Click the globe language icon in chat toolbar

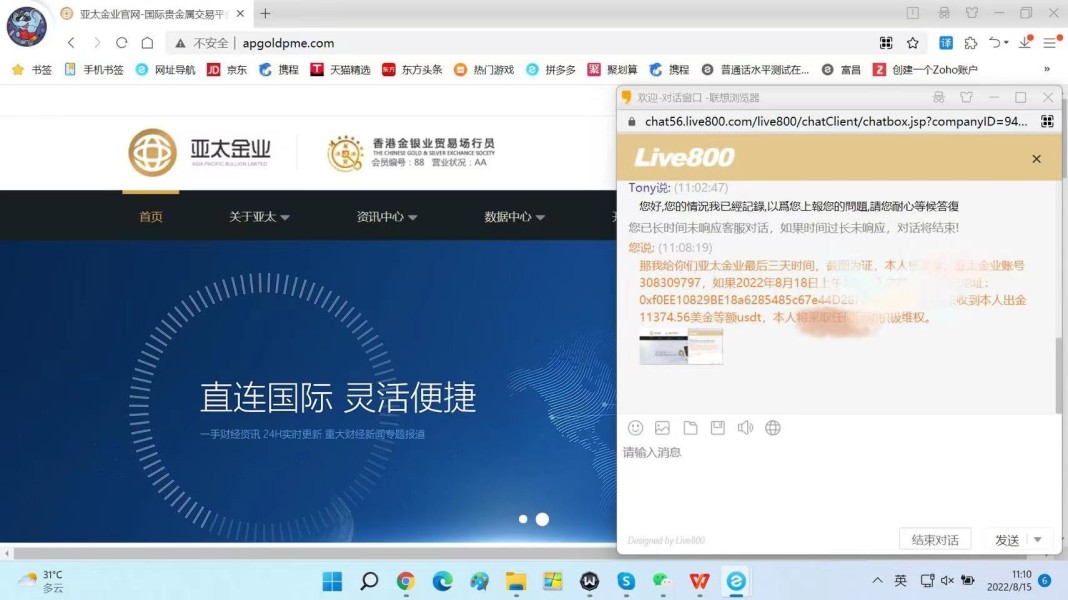click(772, 428)
